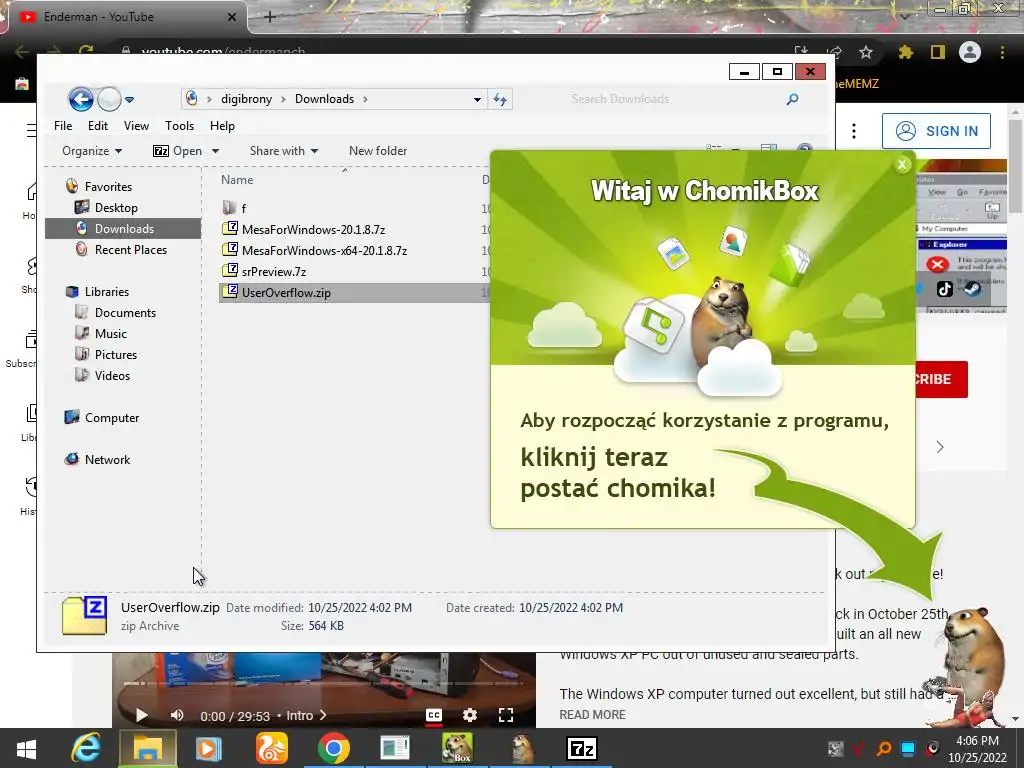Click the refresh button beside address bar
The height and width of the screenshot is (768, 1024).
[500, 99]
